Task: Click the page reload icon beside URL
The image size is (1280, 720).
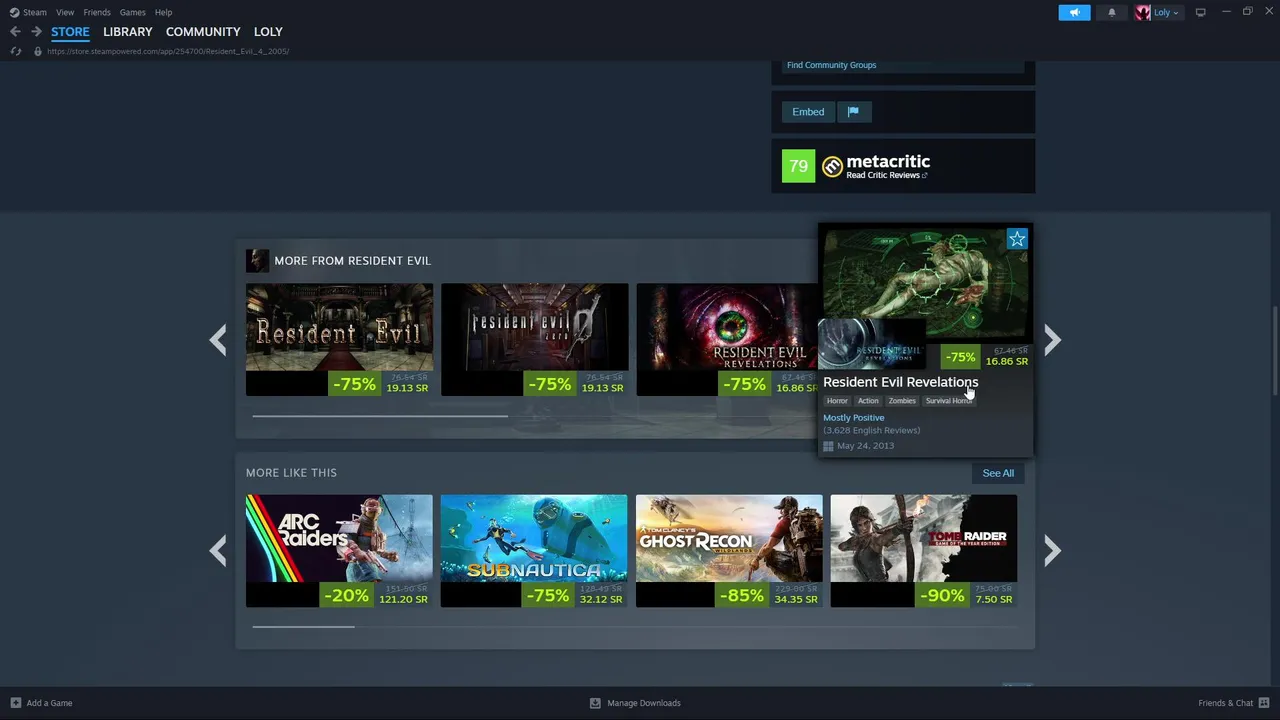Action: [x=15, y=51]
